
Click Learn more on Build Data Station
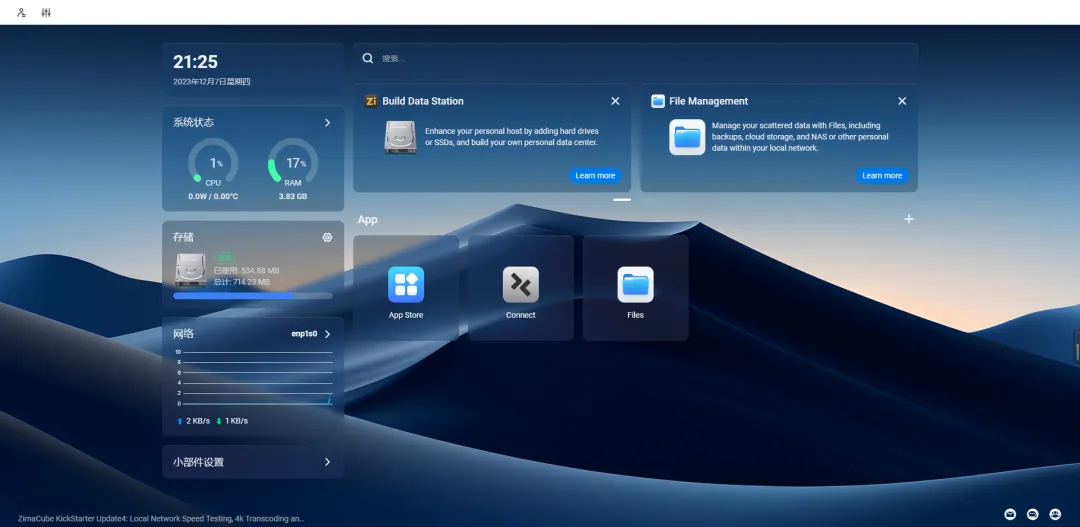click(595, 176)
